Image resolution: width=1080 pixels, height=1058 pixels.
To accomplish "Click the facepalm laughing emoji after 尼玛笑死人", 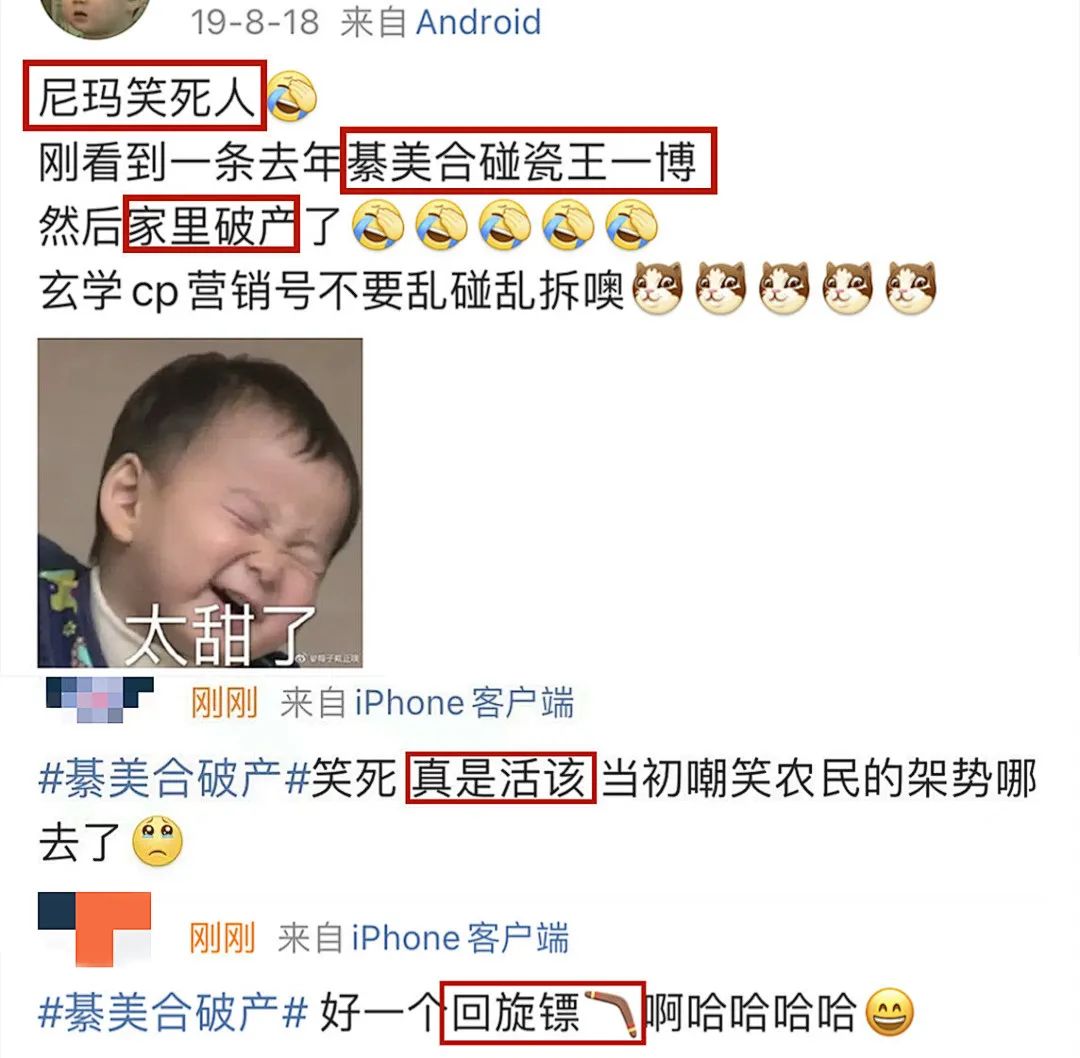I will [291, 96].
